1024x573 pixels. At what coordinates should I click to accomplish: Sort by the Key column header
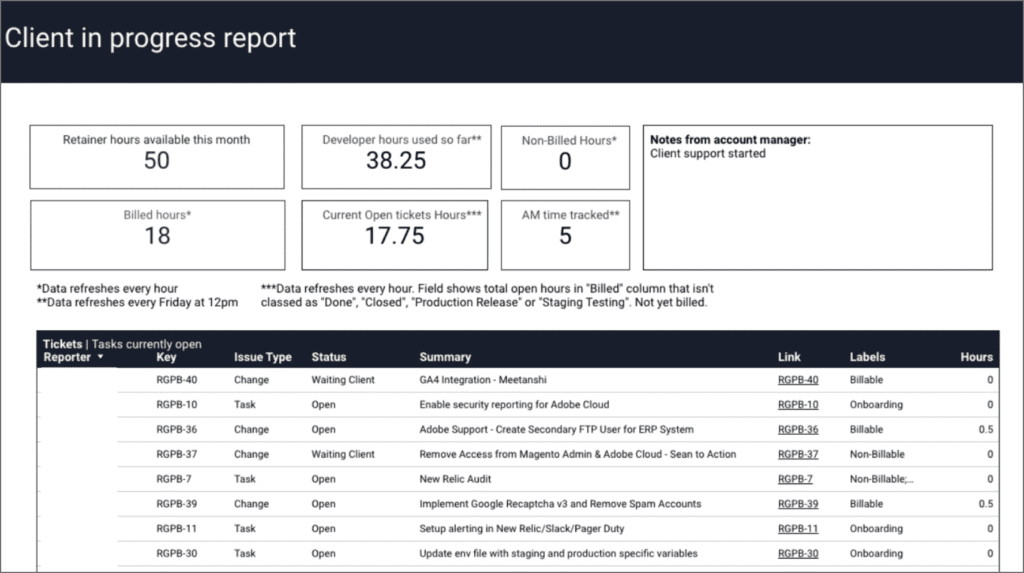coord(166,357)
